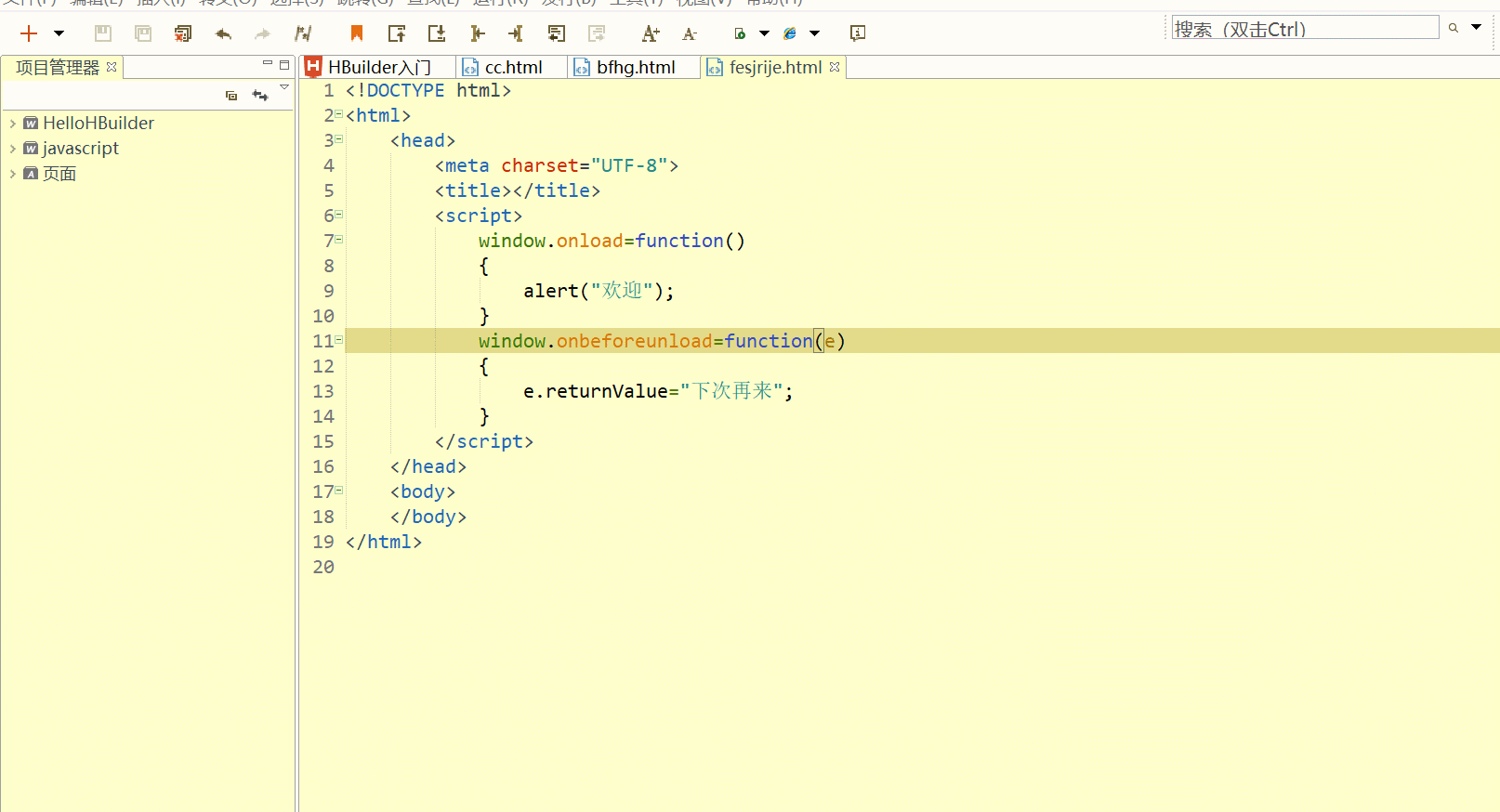Select the 页面 project

59,174
